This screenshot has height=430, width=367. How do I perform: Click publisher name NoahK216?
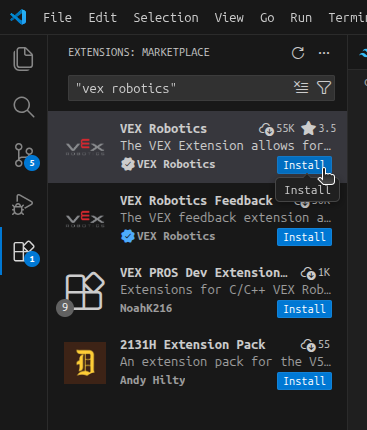[x=146, y=308]
